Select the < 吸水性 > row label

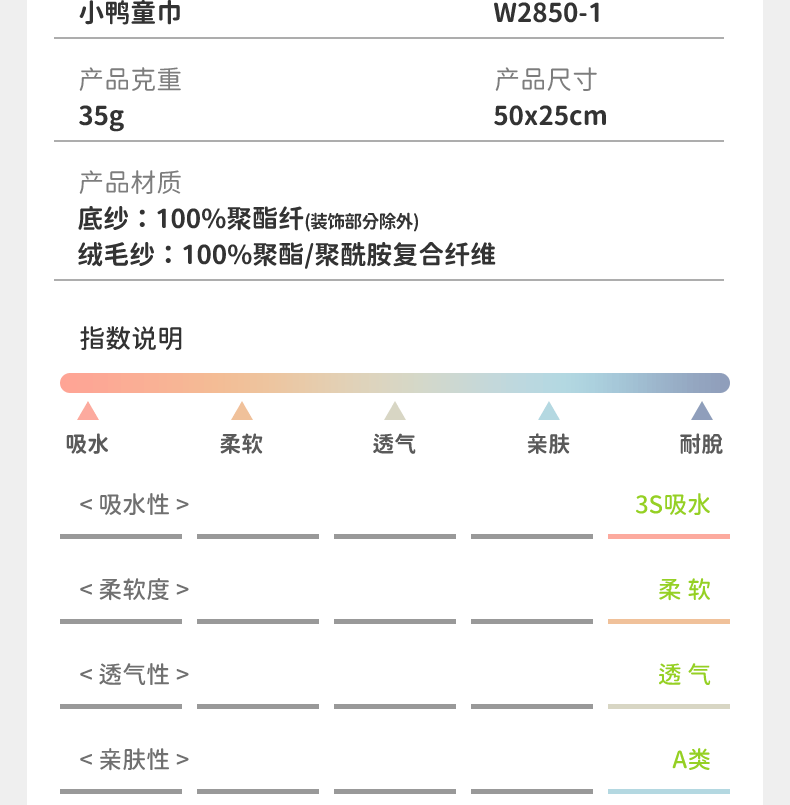(x=134, y=504)
